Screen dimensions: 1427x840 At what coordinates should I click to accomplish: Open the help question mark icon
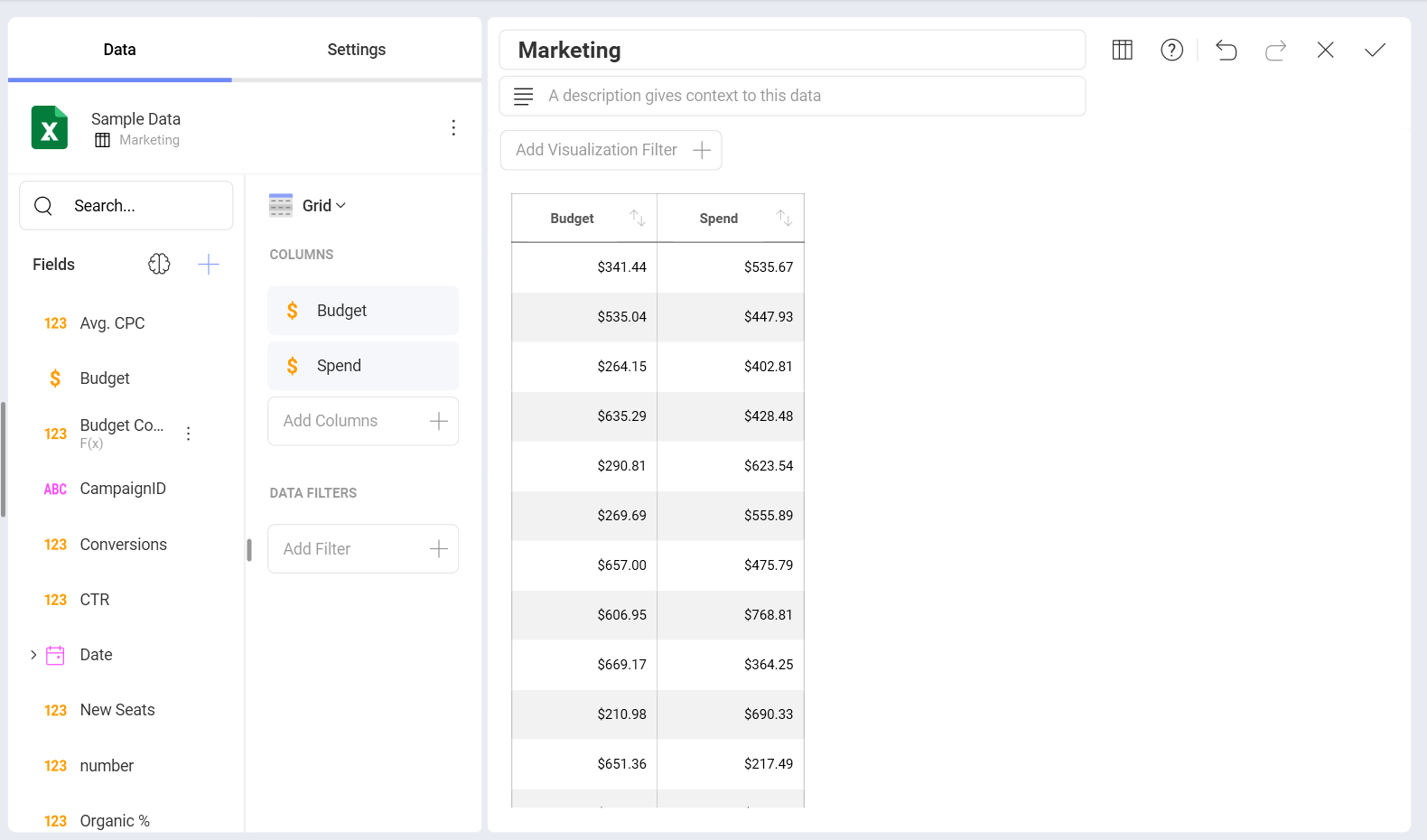[1171, 50]
